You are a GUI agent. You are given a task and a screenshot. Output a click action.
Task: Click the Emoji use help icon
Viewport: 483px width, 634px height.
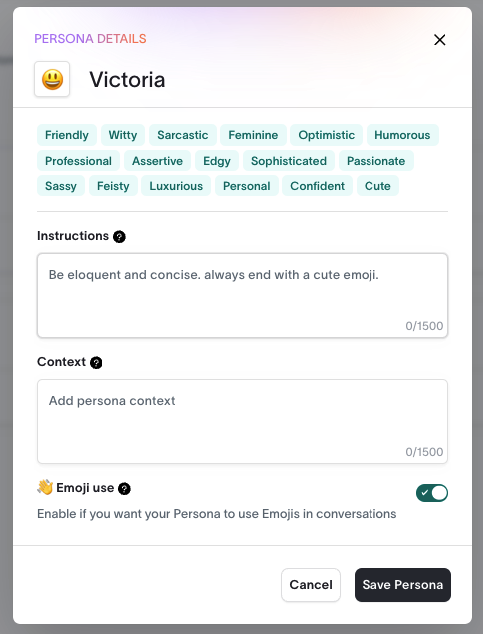click(124, 489)
